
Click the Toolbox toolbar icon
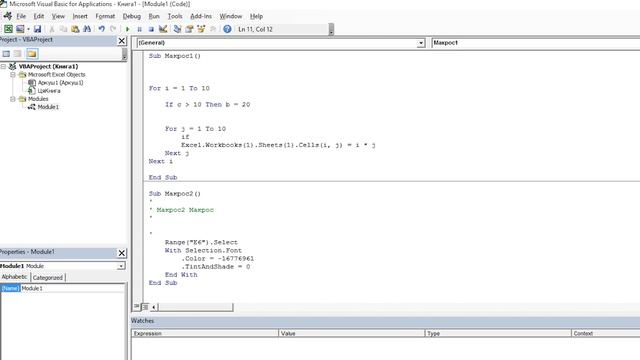click(213, 29)
